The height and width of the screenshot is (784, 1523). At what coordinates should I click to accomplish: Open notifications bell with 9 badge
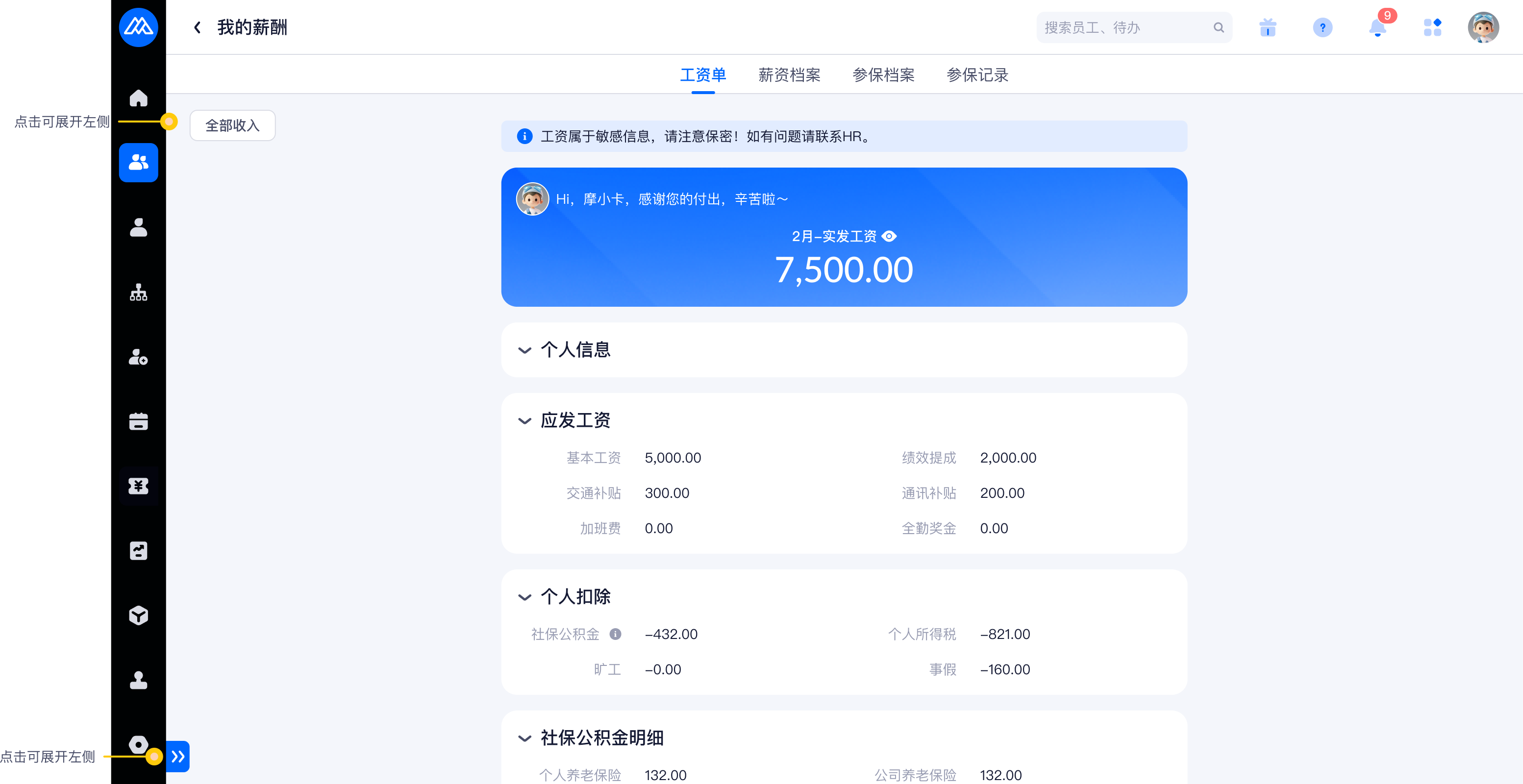coord(1377,28)
